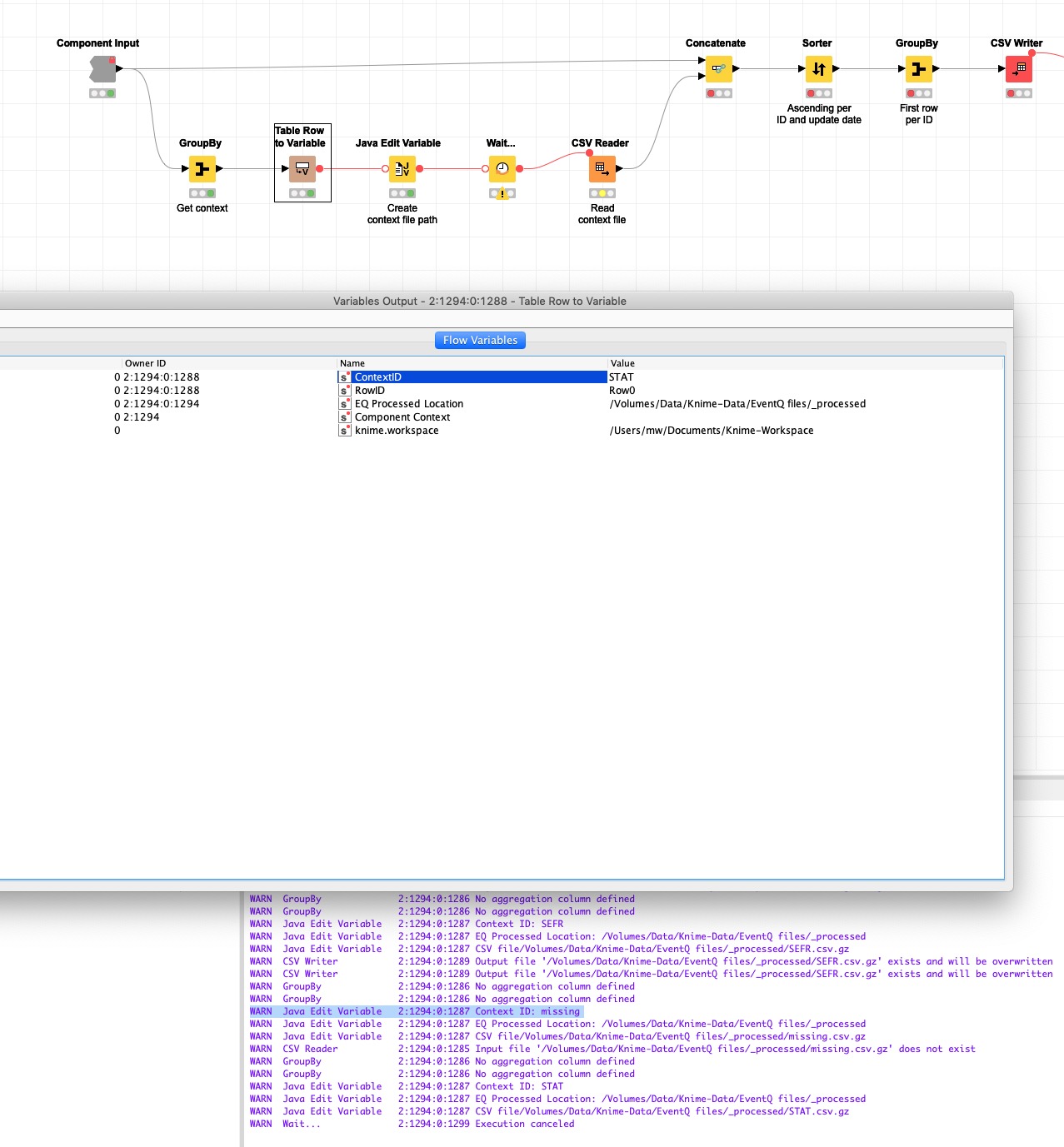Image resolution: width=1064 pixels, height=1147 pixels.
Task: Select the RowID variable row
Action: [370, 391]
